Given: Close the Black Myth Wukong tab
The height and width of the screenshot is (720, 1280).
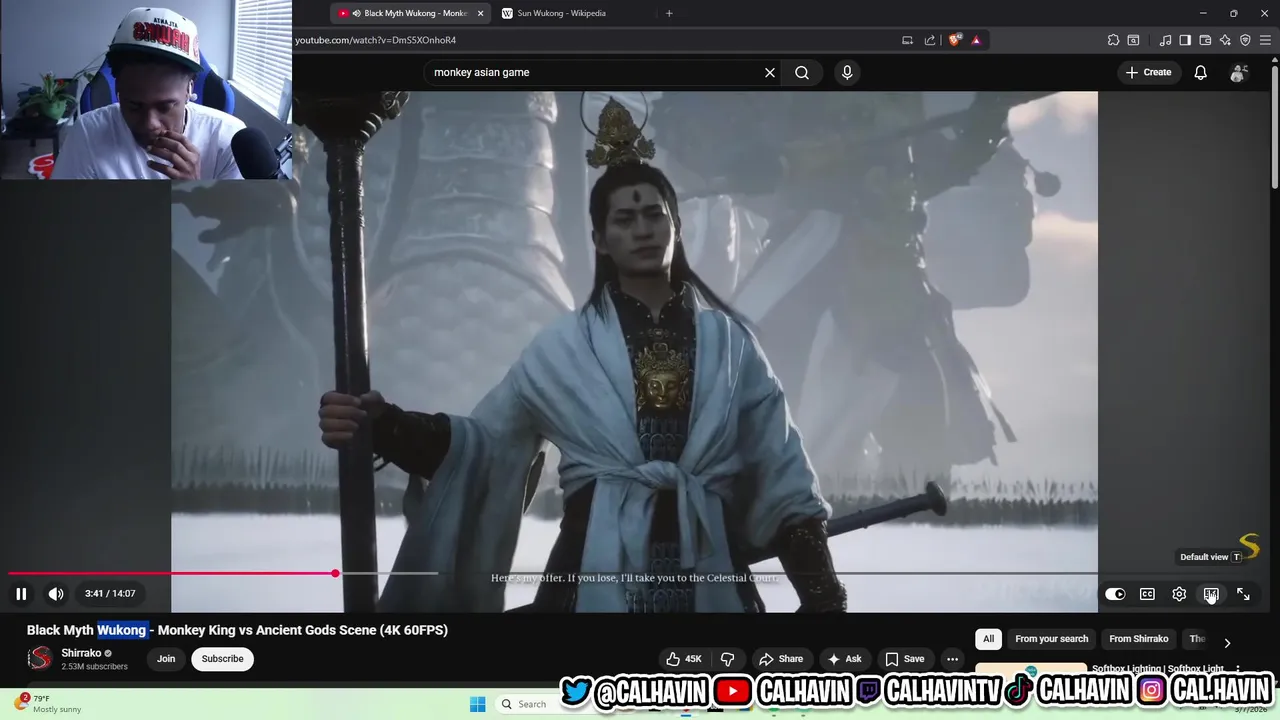Looking at the screenshot, I should tap(480, 13).
